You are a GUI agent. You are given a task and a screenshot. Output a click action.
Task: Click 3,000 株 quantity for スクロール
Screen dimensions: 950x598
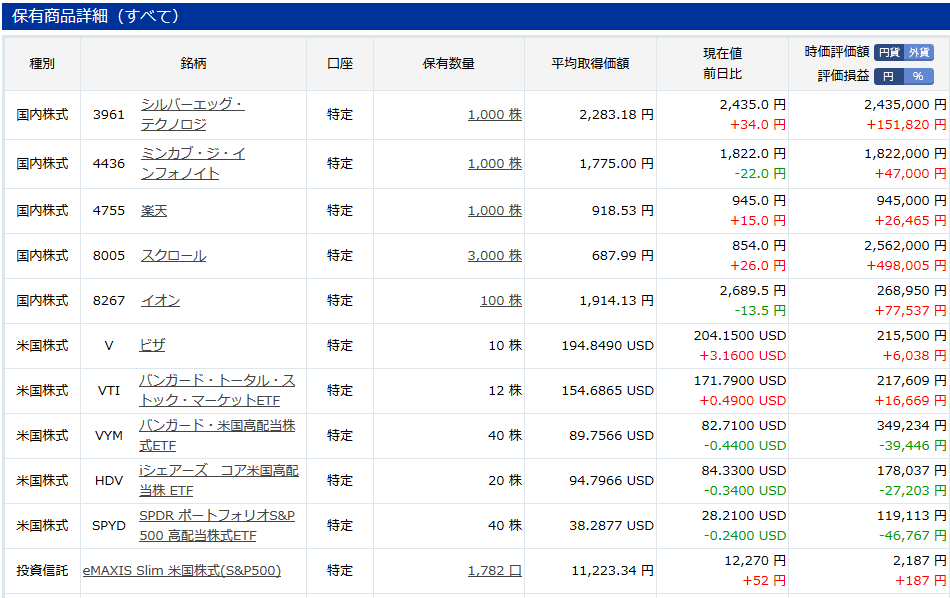coord(494,255)
